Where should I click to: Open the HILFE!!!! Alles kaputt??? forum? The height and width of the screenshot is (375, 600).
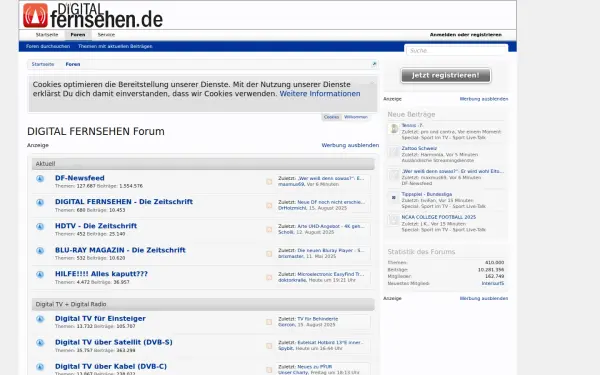tap(101, 274)
